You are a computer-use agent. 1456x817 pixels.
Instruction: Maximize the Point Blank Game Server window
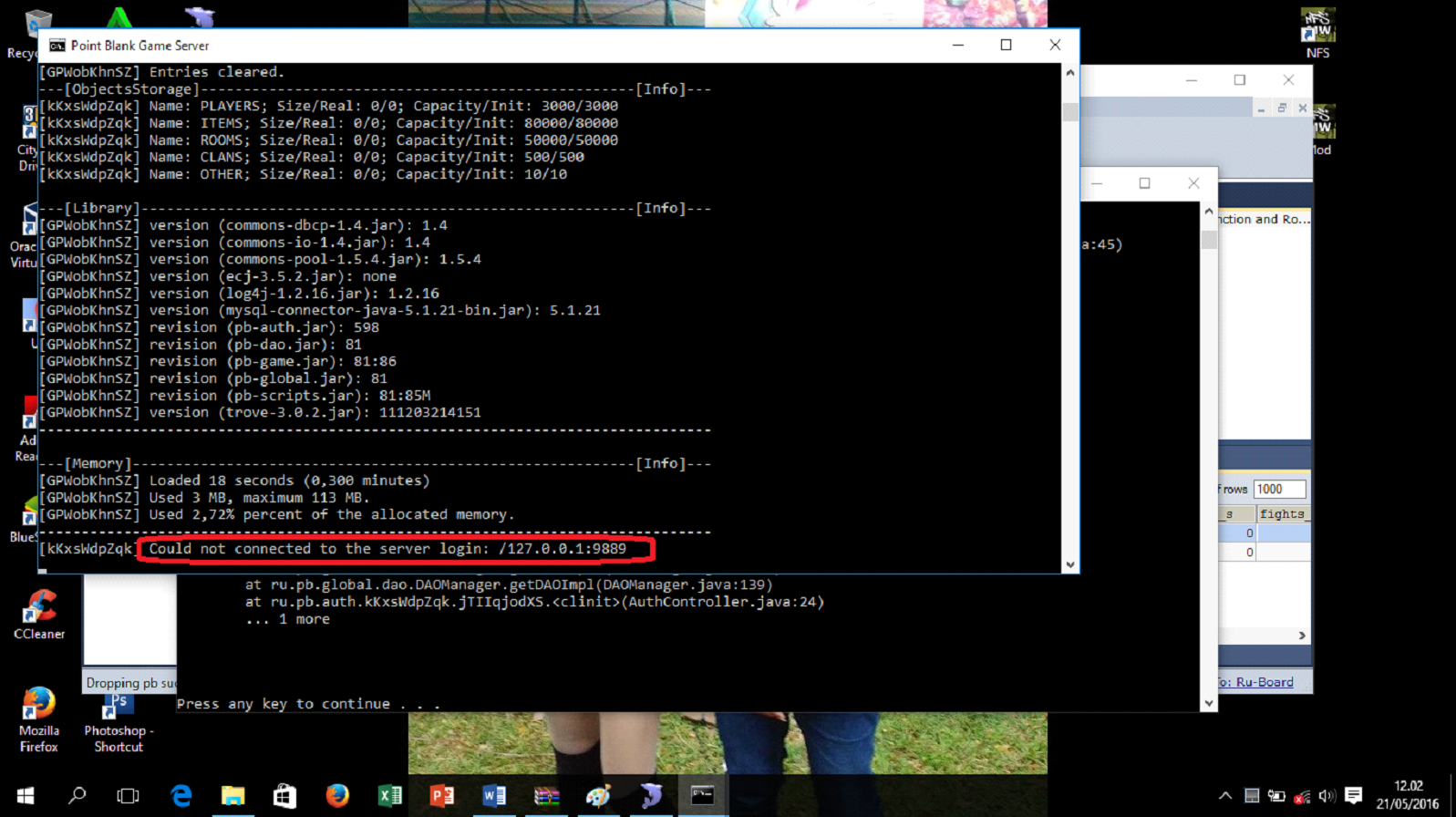pos(1006,45)
